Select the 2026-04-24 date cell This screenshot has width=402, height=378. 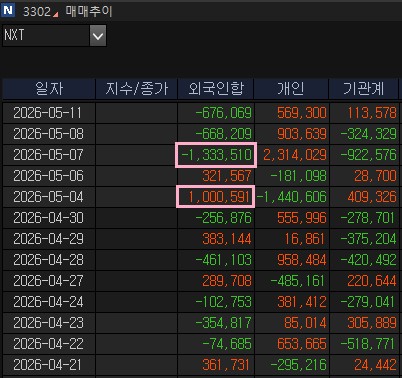click(48, 302)
